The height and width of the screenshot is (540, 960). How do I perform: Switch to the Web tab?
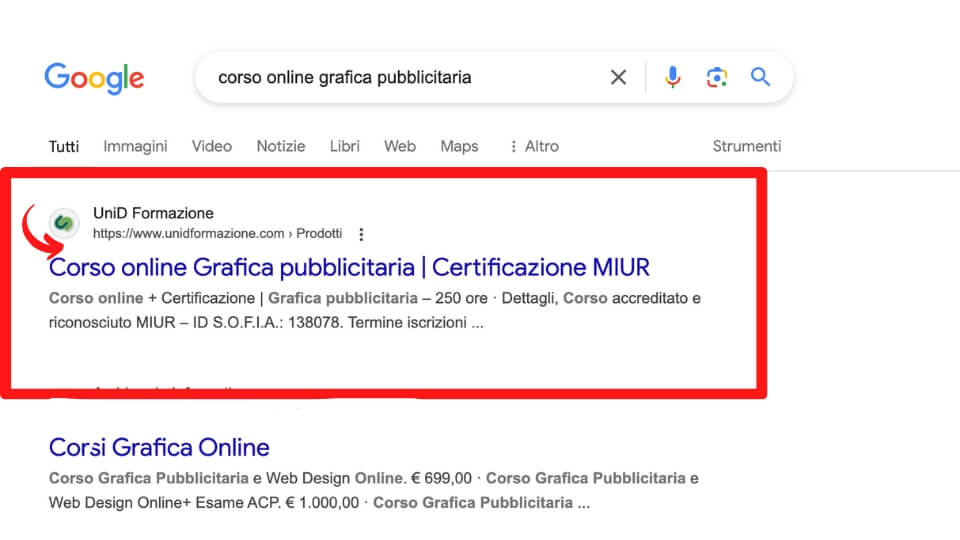coord(400,146)
